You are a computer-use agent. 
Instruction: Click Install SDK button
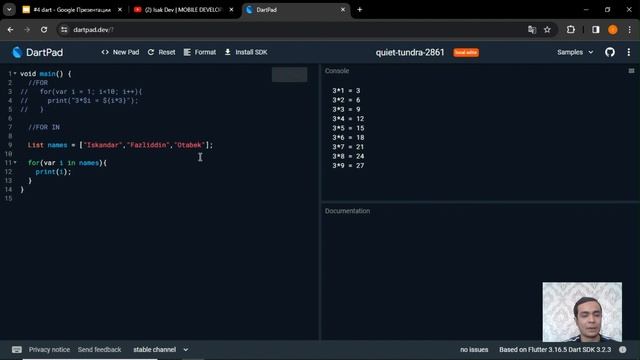pos(246,52)
